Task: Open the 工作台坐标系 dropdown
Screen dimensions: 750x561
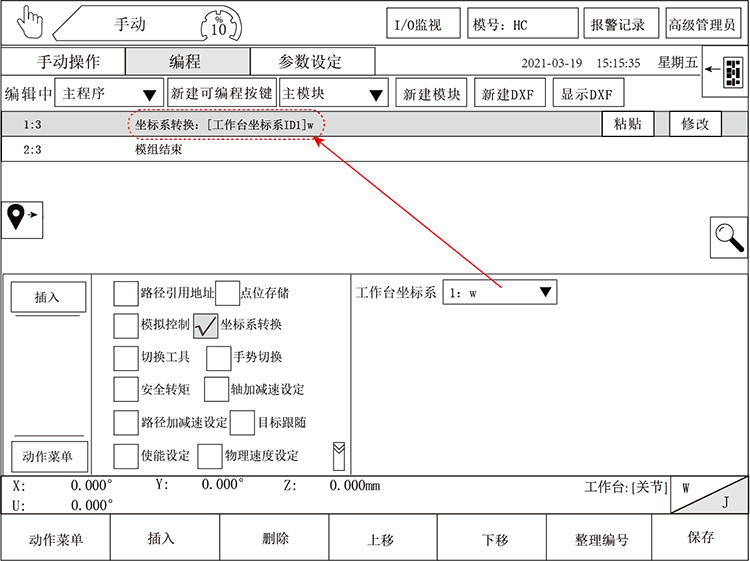Action: (499, 293)
